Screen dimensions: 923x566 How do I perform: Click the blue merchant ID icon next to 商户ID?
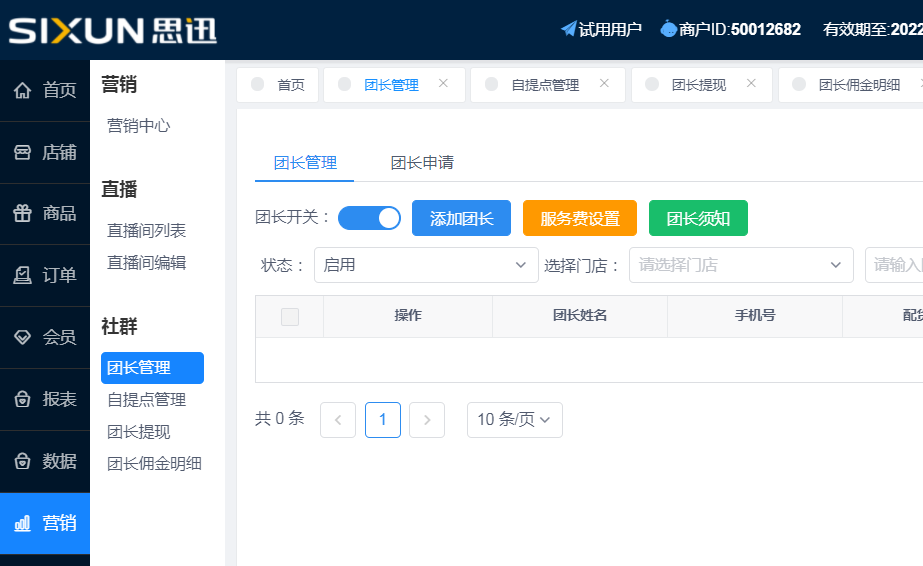668,28
